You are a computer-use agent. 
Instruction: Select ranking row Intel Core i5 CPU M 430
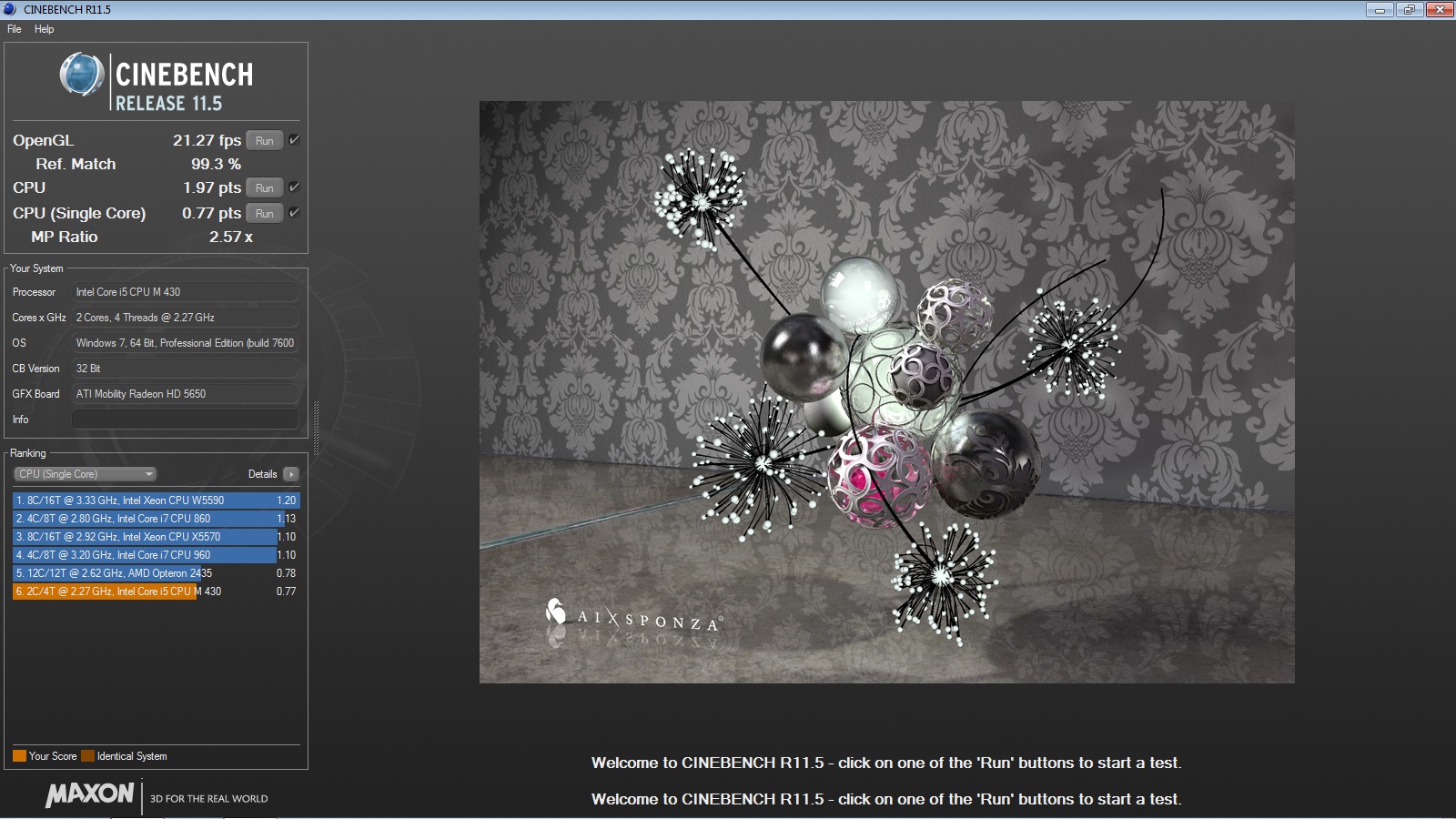point(156,591)
